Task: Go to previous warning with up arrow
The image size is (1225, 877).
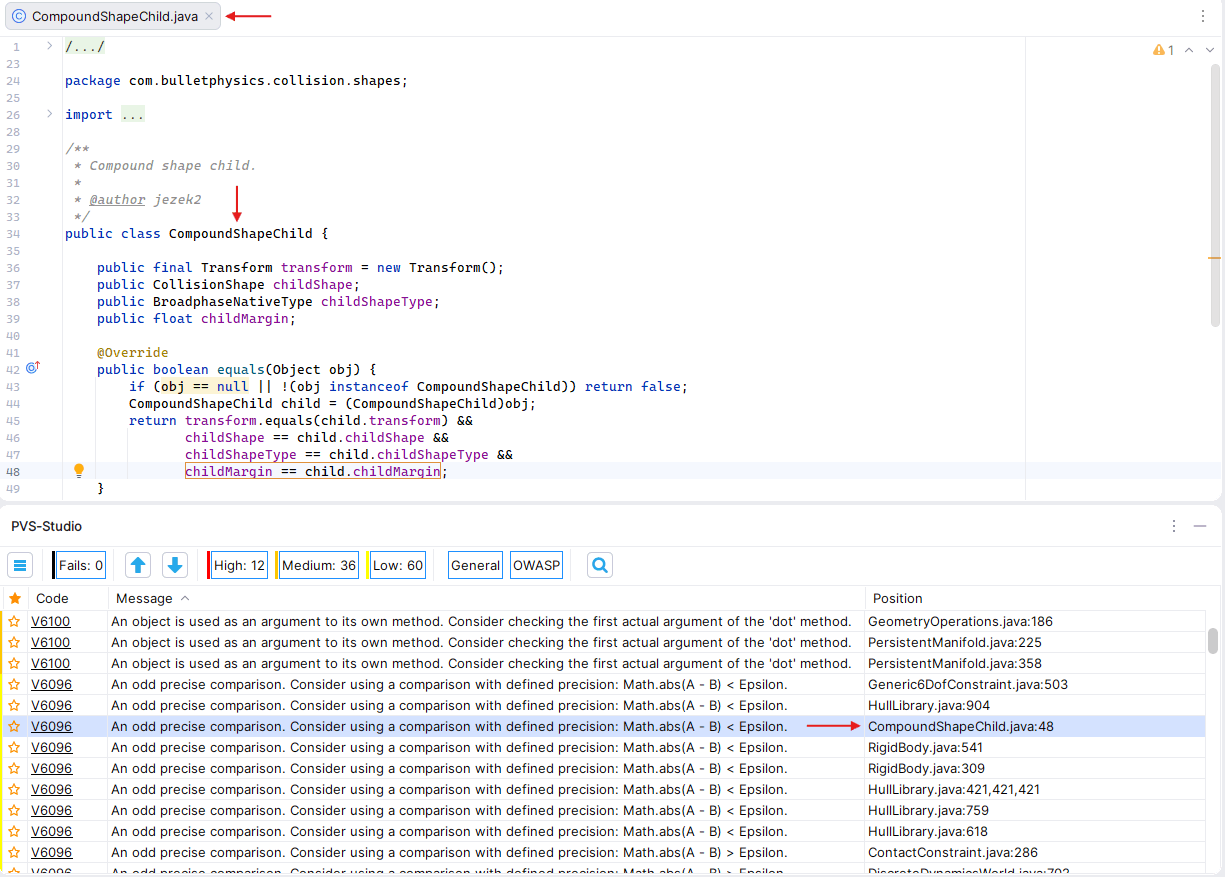Action: tap(138, 565)
